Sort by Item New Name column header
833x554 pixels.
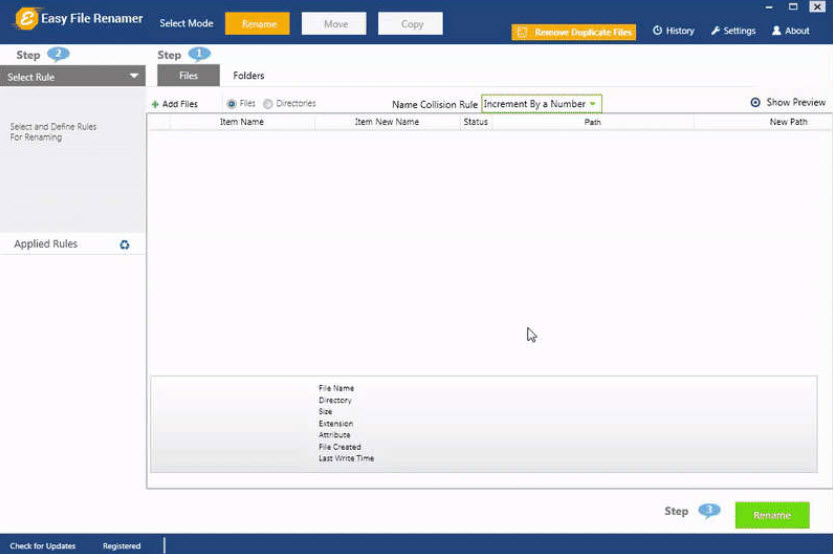[387, 122]
